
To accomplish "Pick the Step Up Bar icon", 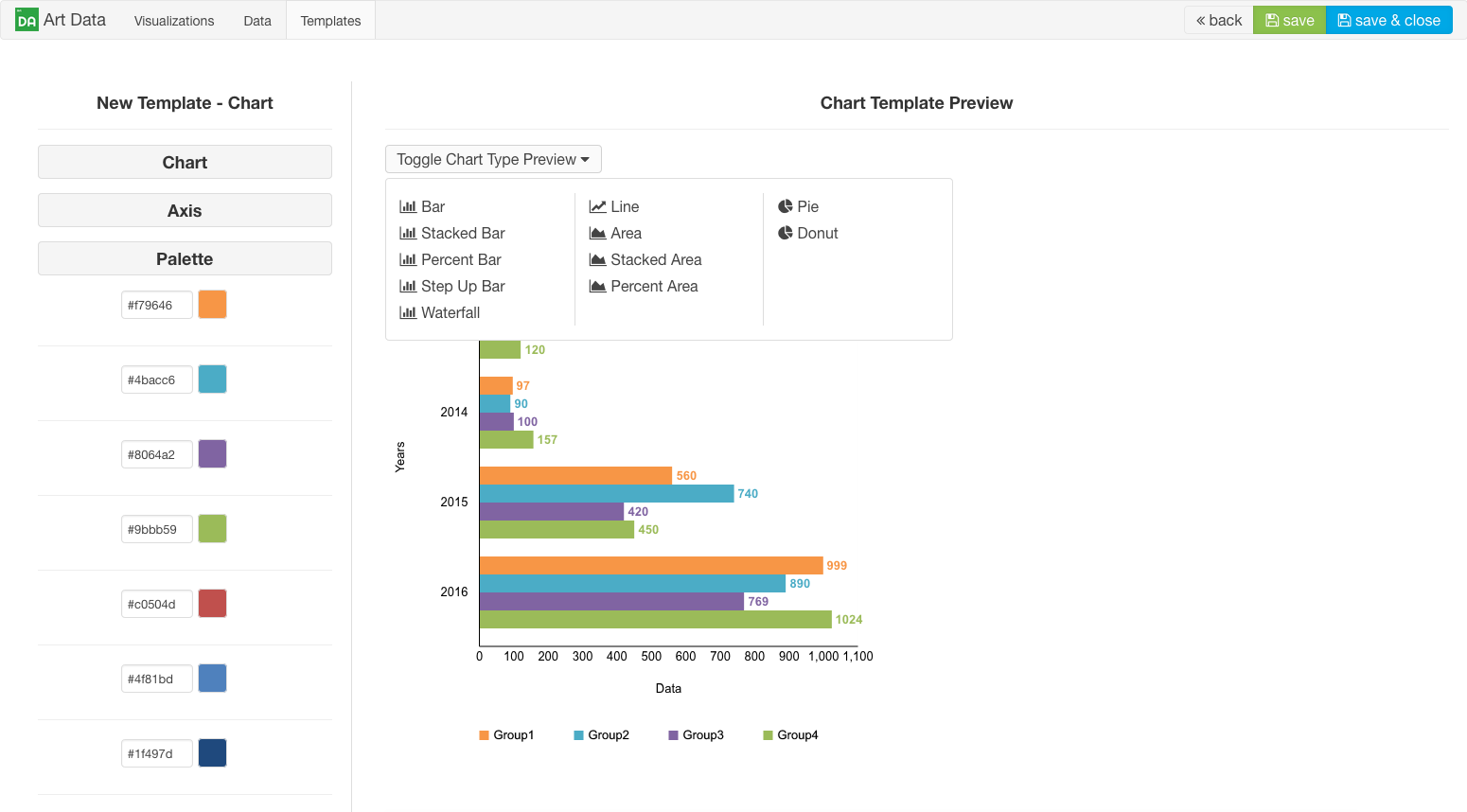I will pyautogui.click(x=408, y=286).
